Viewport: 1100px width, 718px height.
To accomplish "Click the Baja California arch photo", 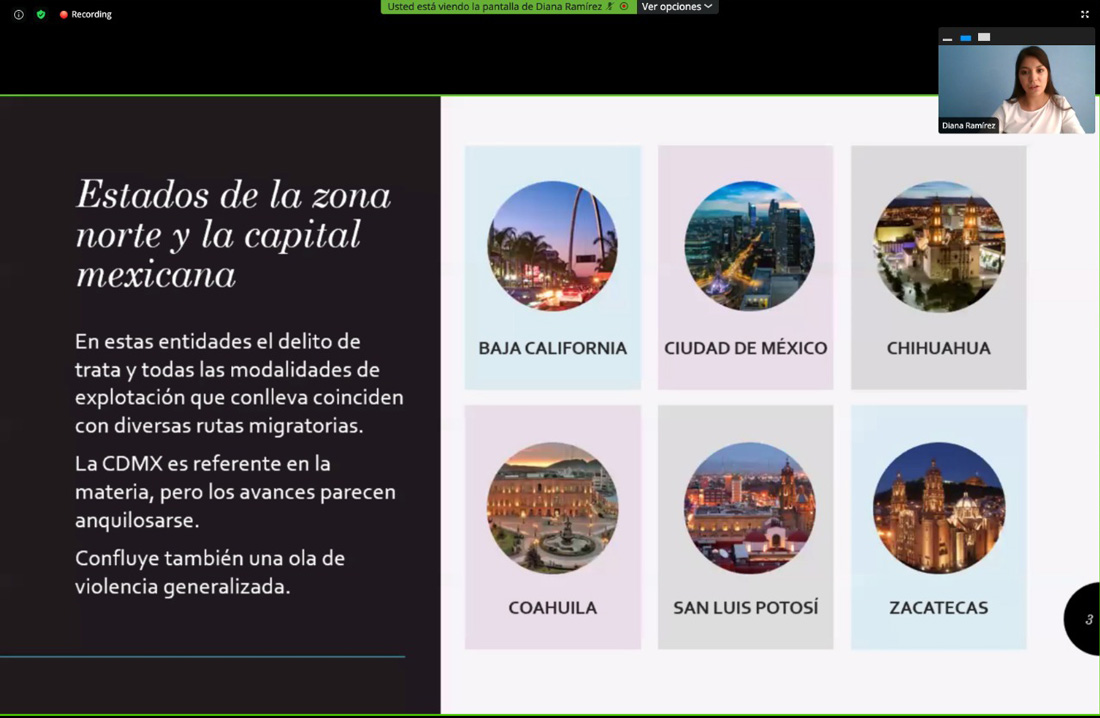I will coord(552,246).
